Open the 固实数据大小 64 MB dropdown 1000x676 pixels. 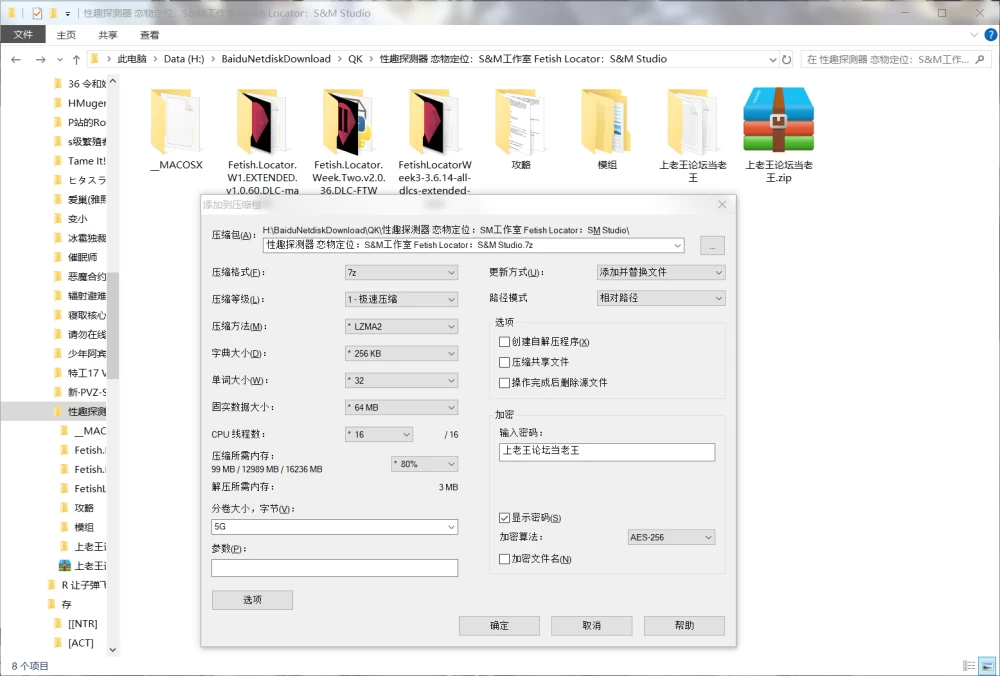coord(401,408)
